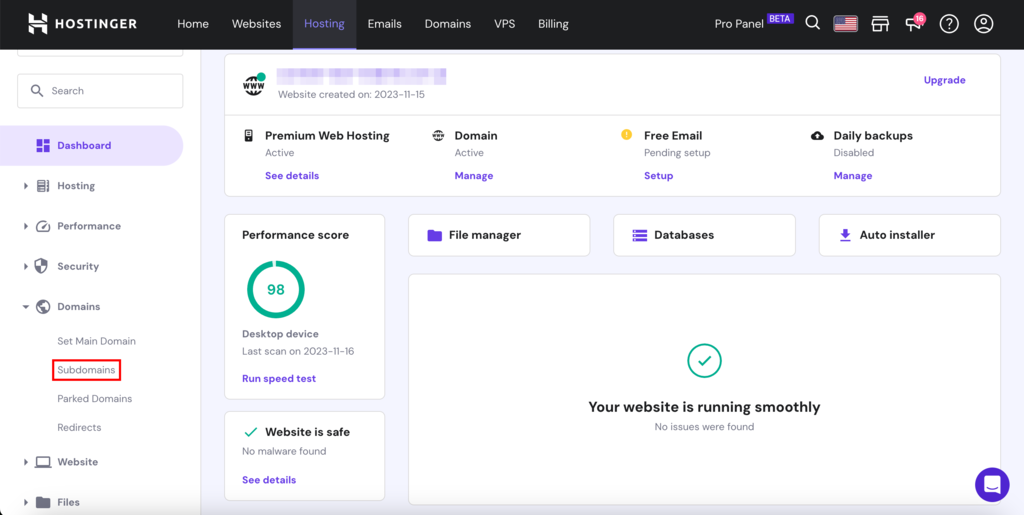Click the Run speed test link
The width and height of the screenshot is (1024, 515).
pos(279,379)
